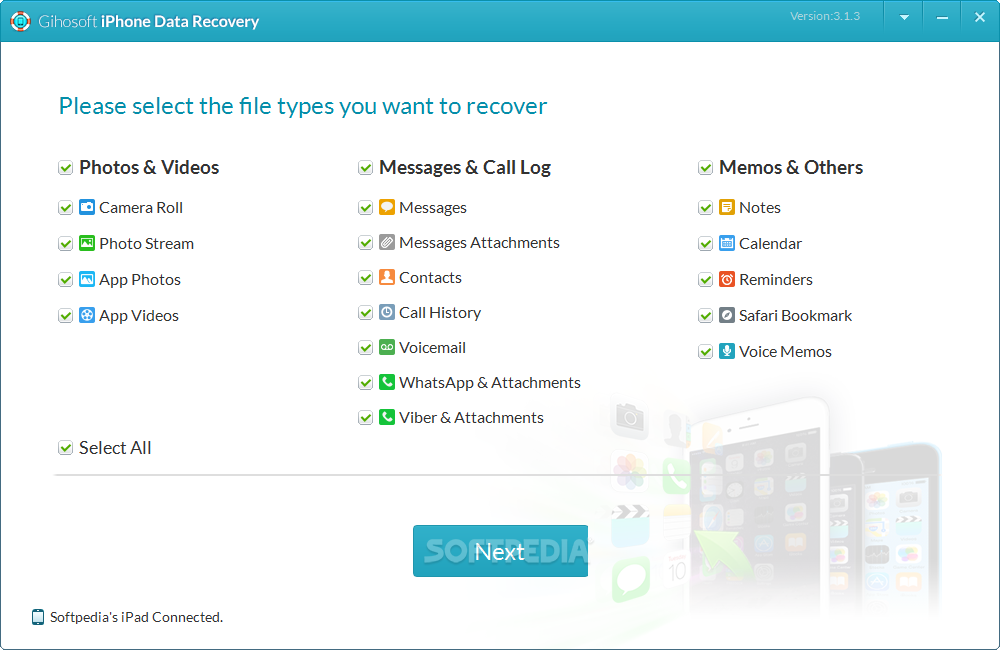Uncheck the Call History checkbox
This screenshot has height=650, width=1000.
point(365,313)
